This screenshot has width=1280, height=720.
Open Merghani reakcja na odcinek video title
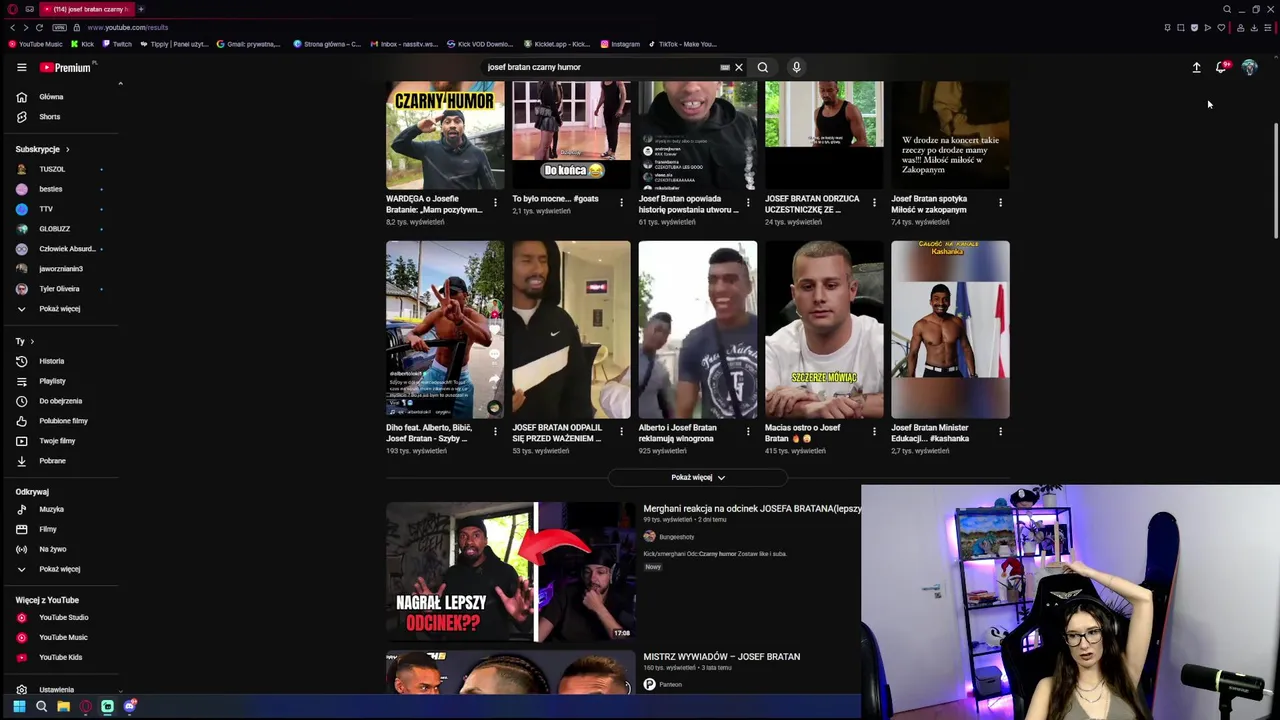pyautogui.click(x=752, y=508)
